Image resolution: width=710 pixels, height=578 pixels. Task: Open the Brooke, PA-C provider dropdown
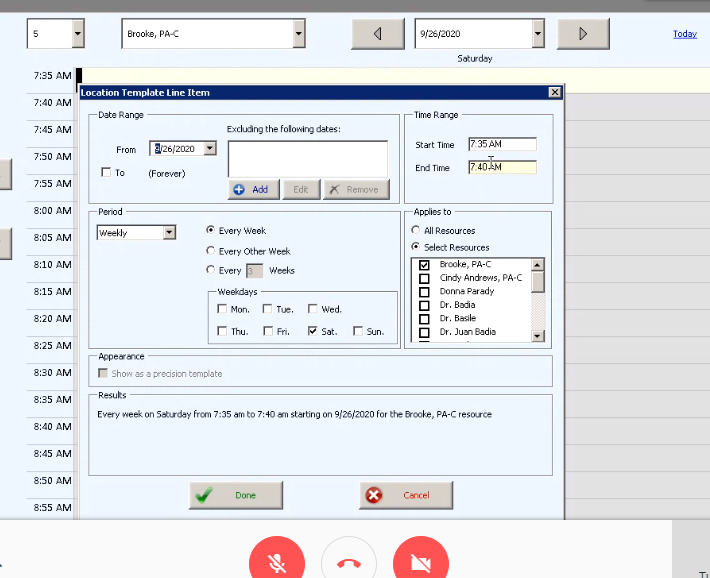click(x=298, y=34)
